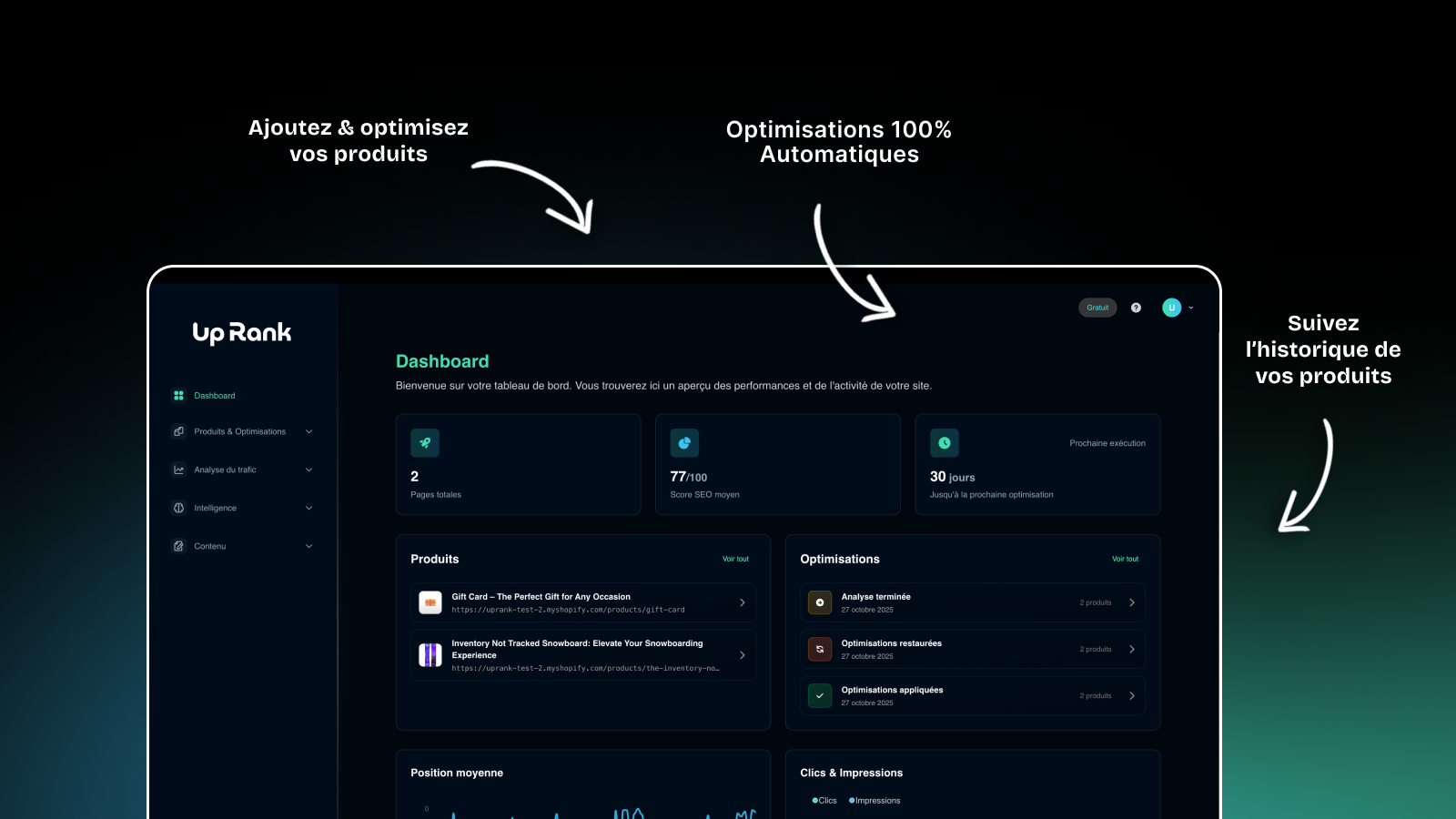
Task: Click the Prochaine exécution label
Action: [1107, 443]
